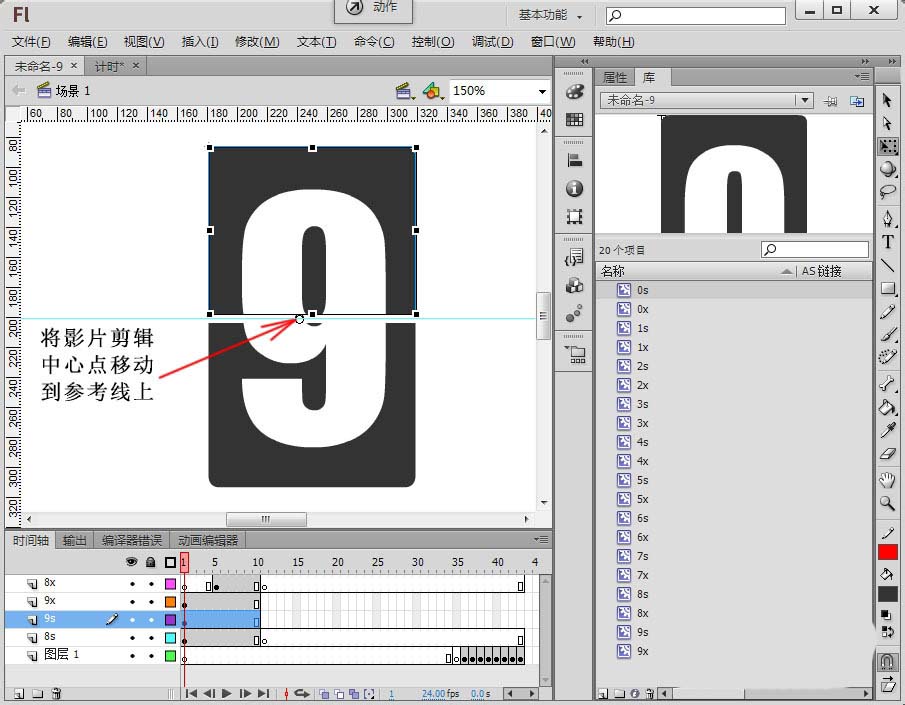The width and height of the screenshot is (905, 705).
Task: Open the library document 未命名-9 dropdown
Action: pos(805,100)
